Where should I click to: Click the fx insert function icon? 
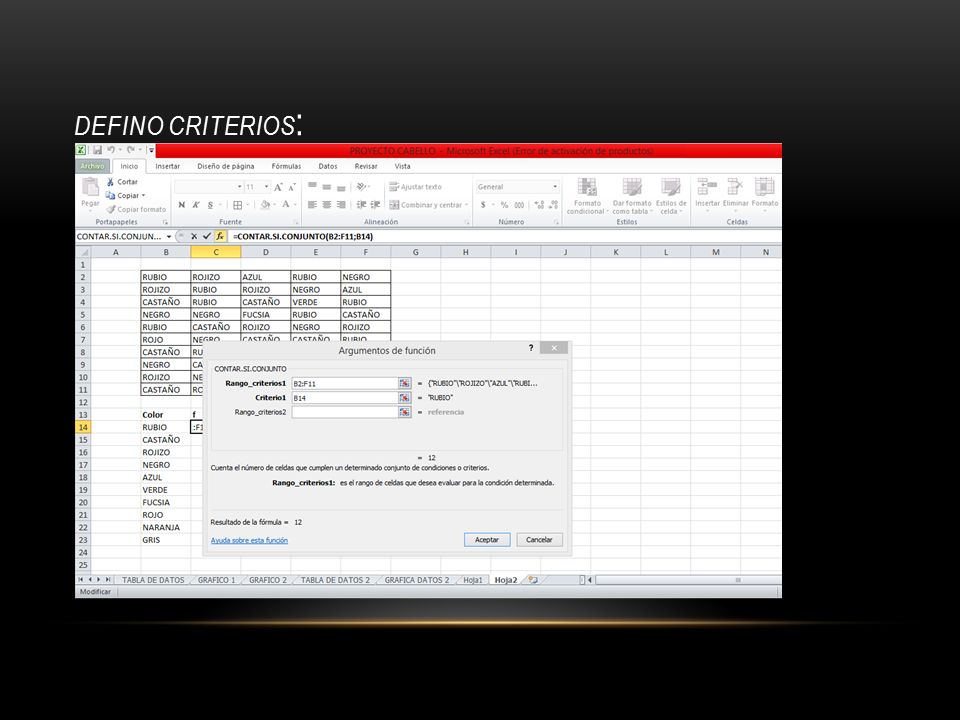220,236
